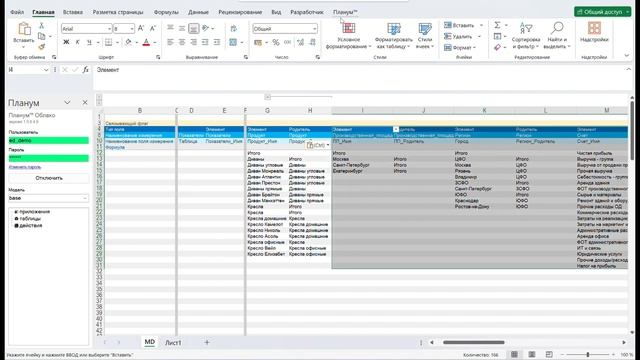Open the Файл tab
The image size is (640, 360).
tap(17, 12)
